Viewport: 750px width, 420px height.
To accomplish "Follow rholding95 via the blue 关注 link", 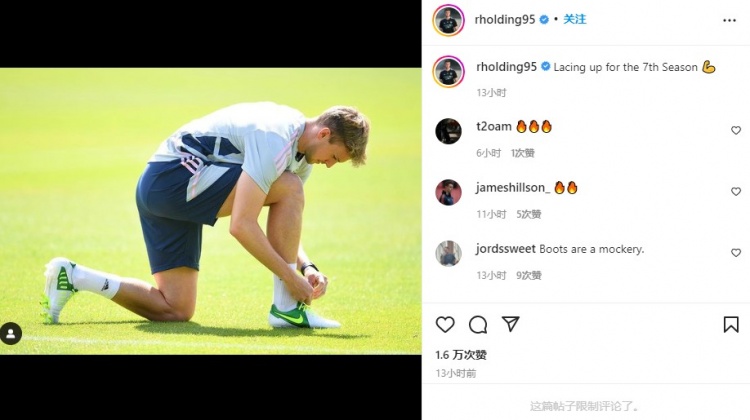I will (x=574, y=19).
